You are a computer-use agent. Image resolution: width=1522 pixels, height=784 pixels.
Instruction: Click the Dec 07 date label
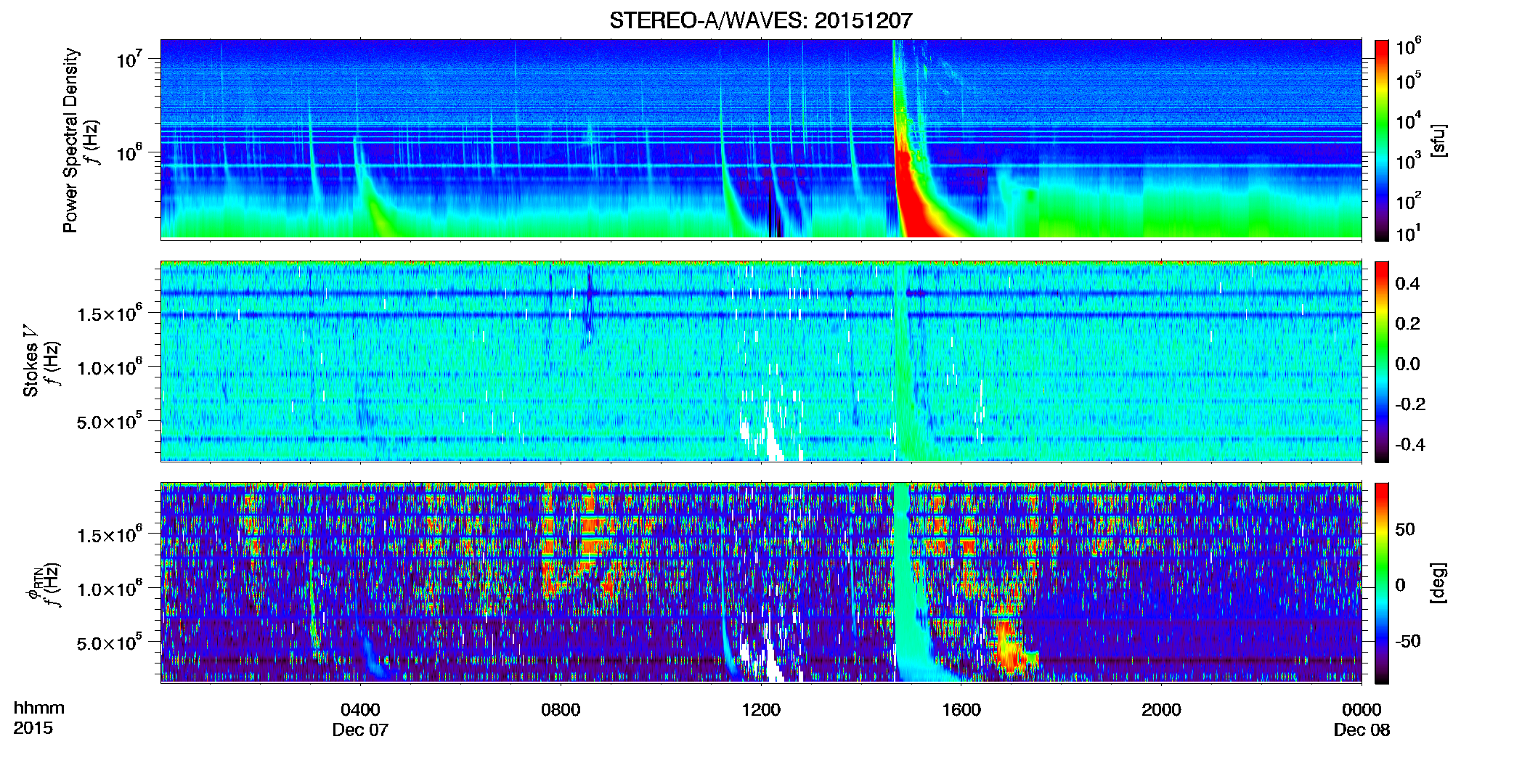click(360, 730)
